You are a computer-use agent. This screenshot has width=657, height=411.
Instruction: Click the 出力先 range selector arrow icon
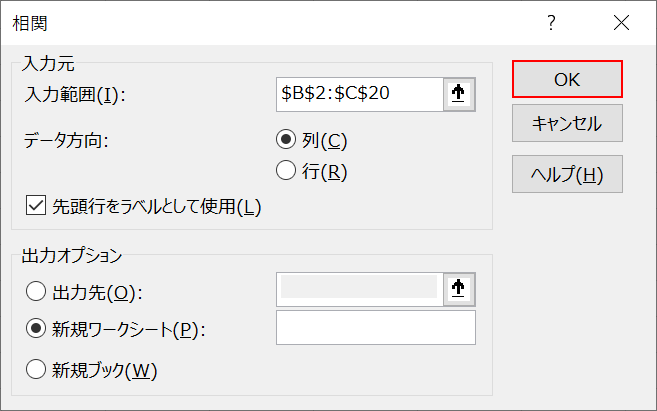(x=459, y=288)
